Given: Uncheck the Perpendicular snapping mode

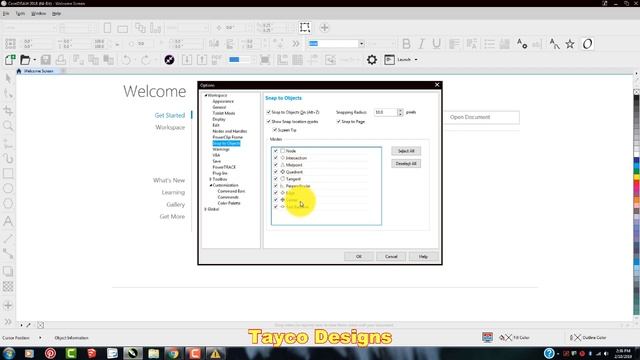Looking at the screenshot, I should [276, 186].
